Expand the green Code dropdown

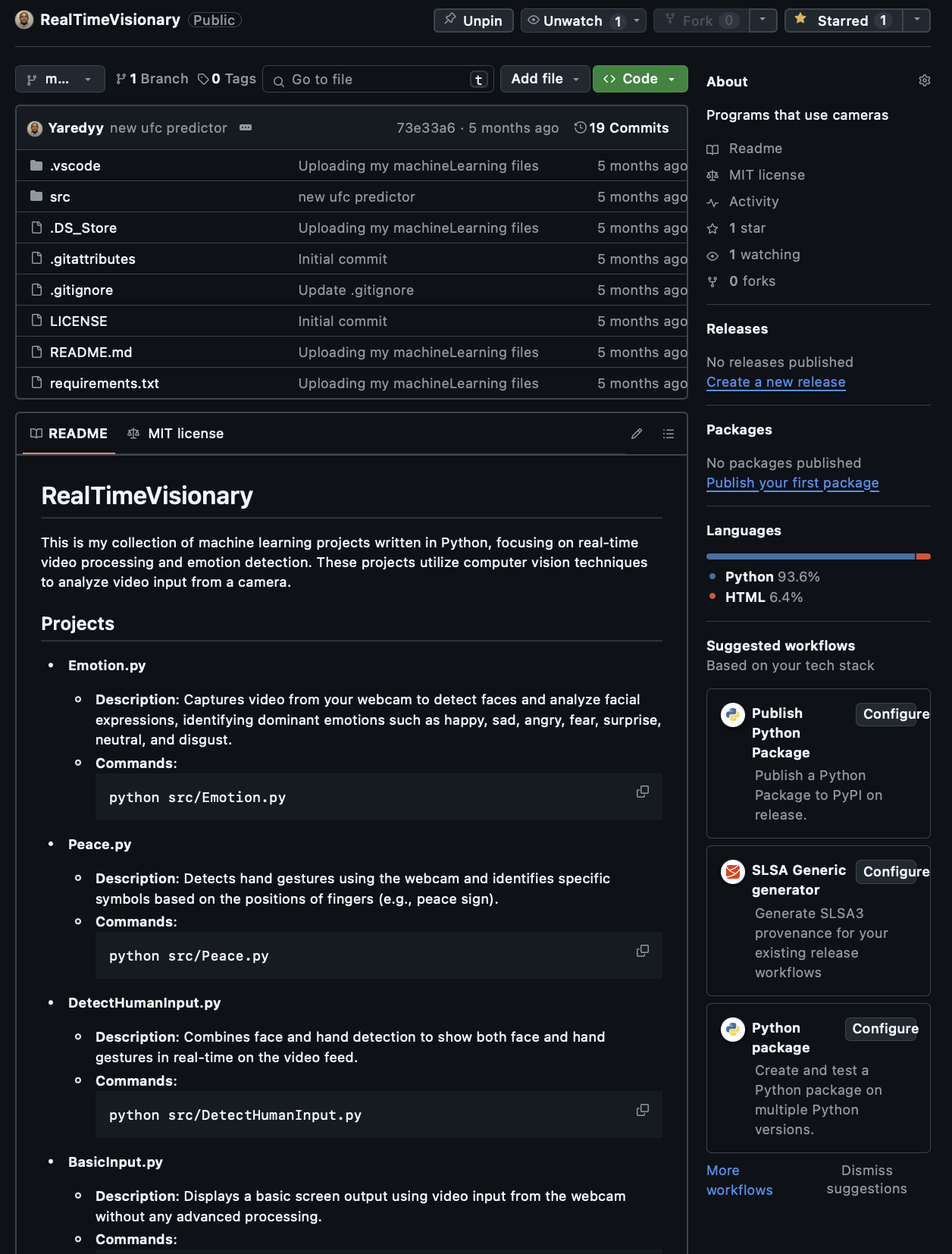(640, 79)
